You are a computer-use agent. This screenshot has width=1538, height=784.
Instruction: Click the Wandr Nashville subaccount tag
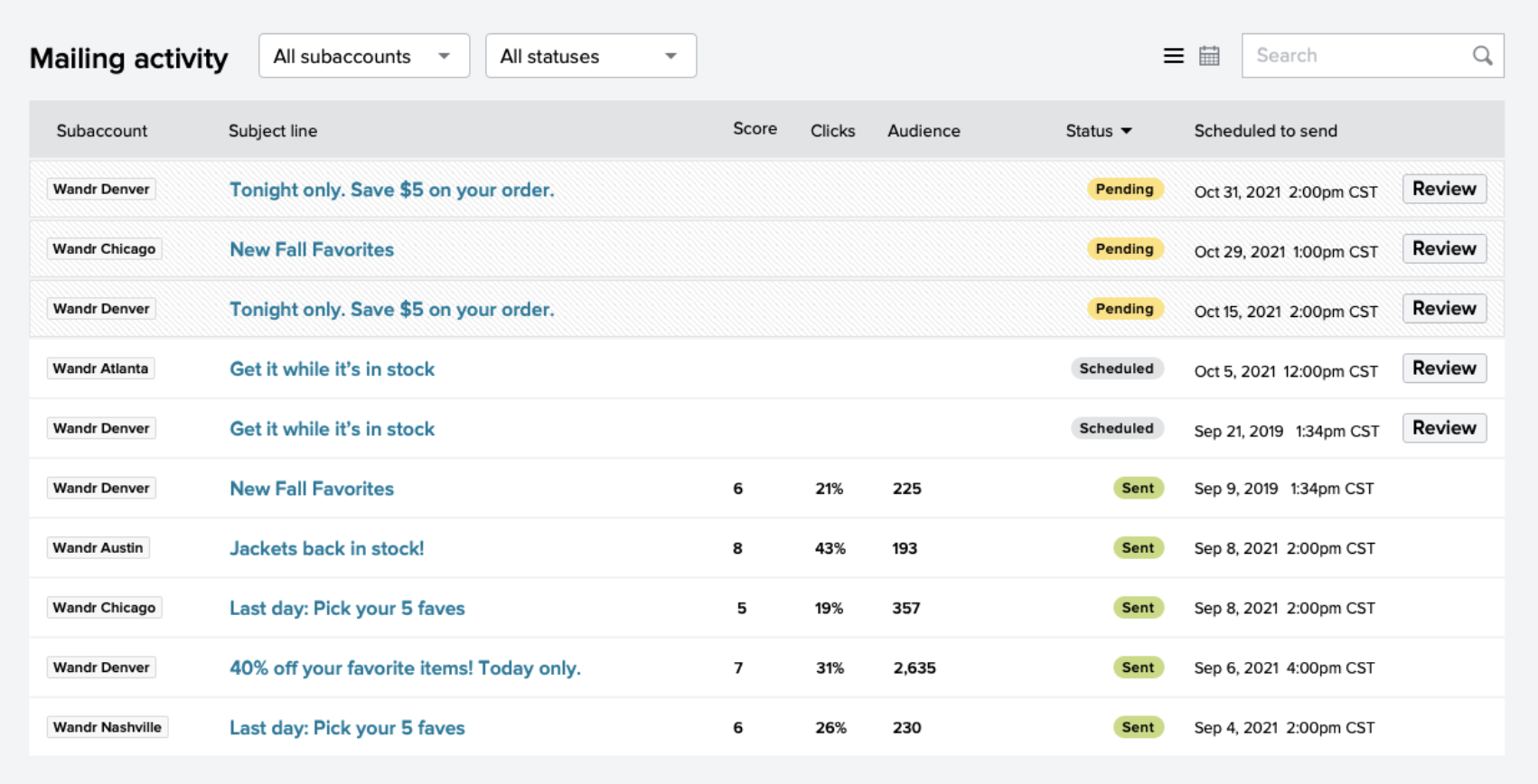tap(107, 728)
